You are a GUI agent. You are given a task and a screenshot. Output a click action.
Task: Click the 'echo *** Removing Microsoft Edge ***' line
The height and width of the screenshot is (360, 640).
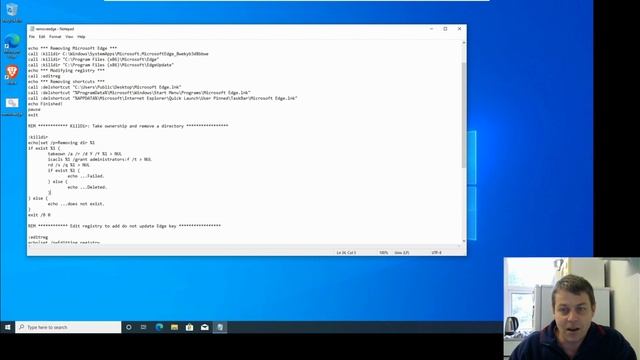point(72,48)
